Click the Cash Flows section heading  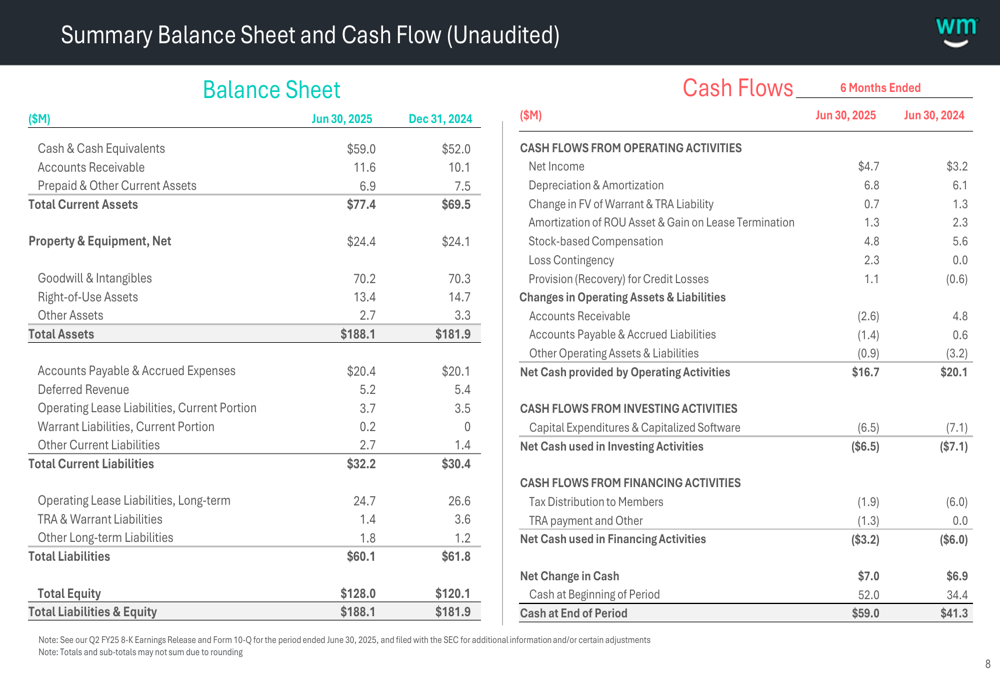click(737, 89)
